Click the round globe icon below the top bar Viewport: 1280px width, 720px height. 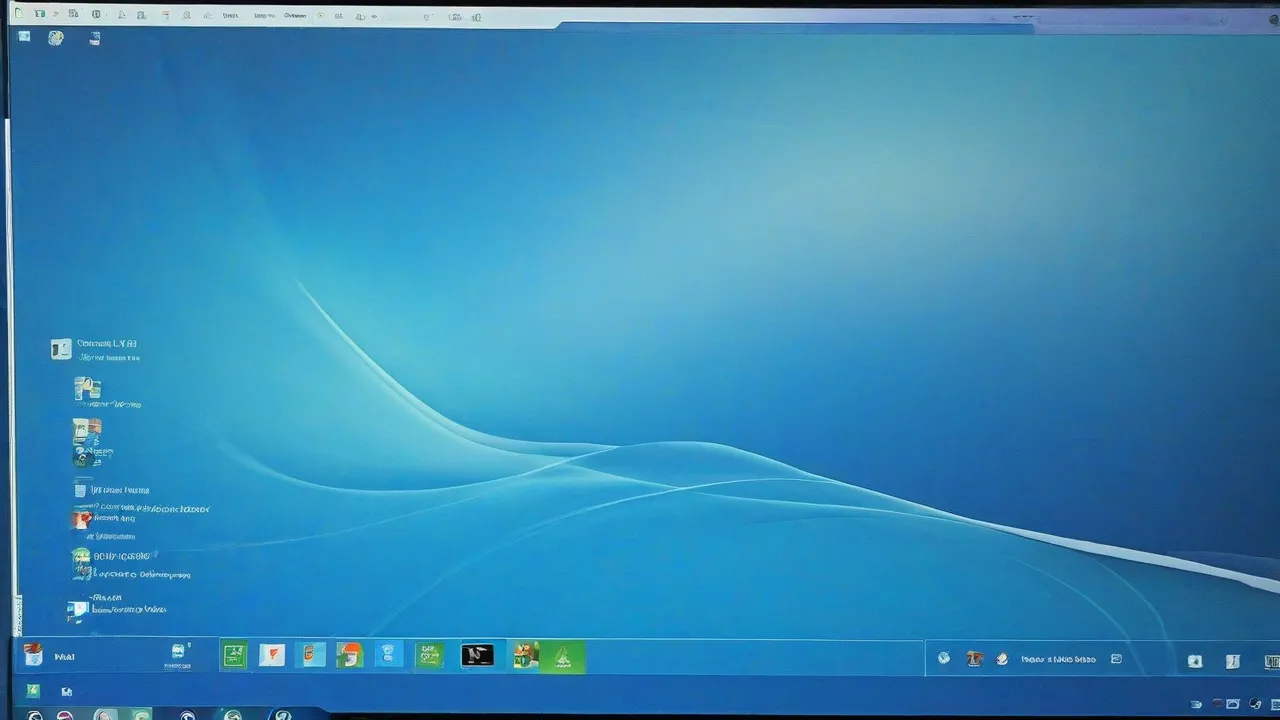pos(56,38)
